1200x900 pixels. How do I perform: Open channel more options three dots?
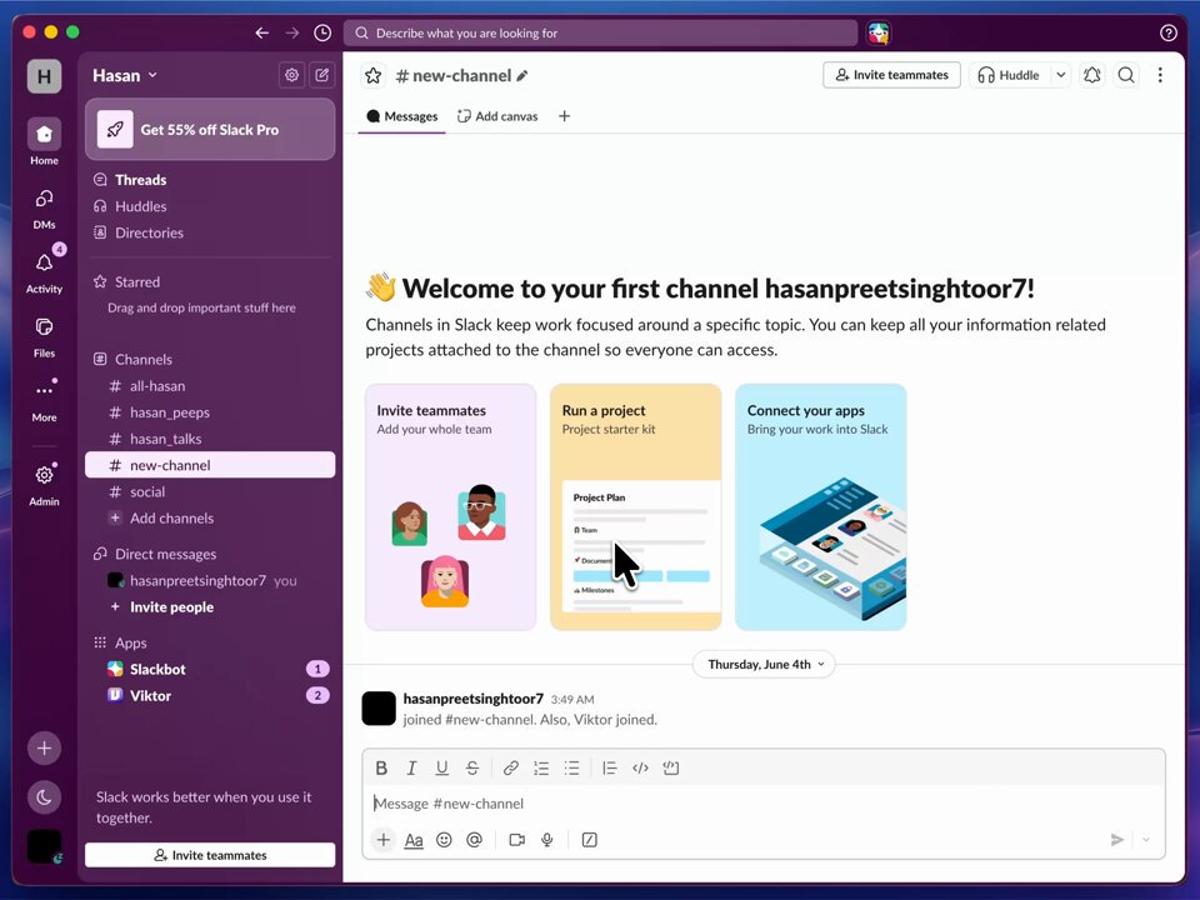tap(1160, 75)
